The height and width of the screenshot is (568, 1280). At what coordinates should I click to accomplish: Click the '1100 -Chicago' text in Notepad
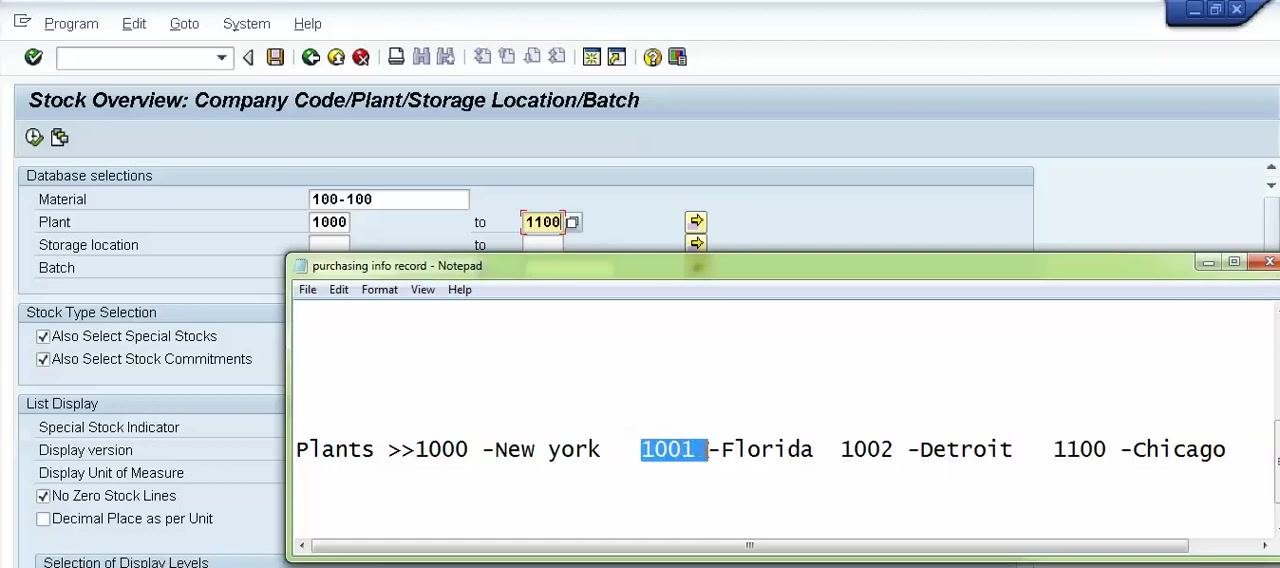click(x=1139, y=449)
